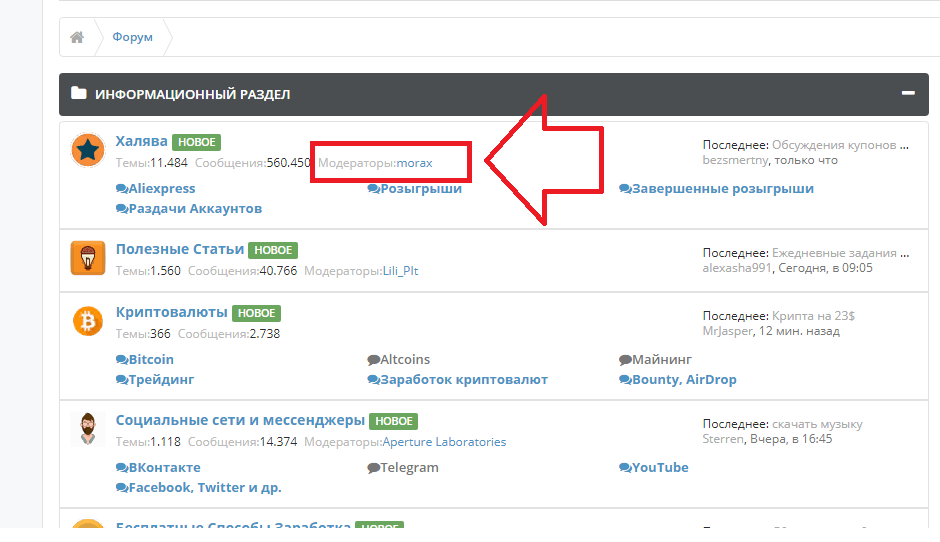The image size is (940, 542).
Task: Click chat bubble icon beside Bitcoin
Action: point(122,360)
